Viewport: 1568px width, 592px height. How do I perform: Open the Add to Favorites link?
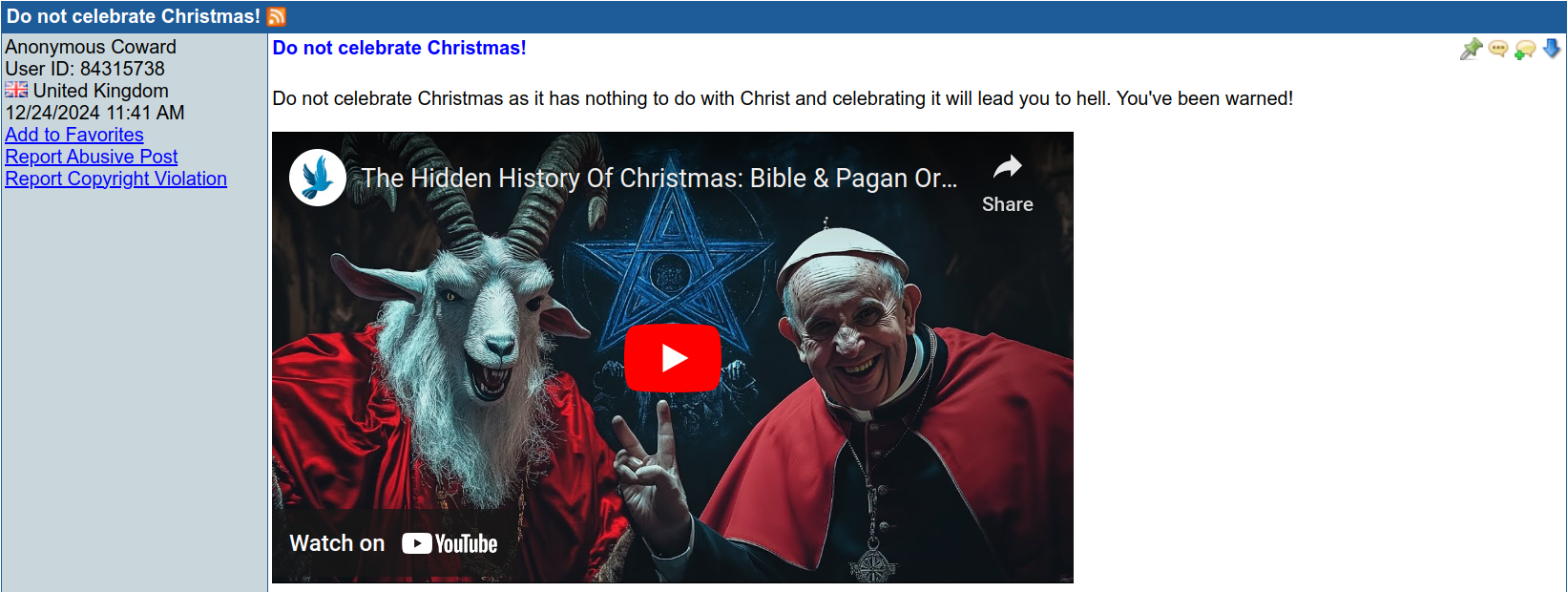(74, 135)
